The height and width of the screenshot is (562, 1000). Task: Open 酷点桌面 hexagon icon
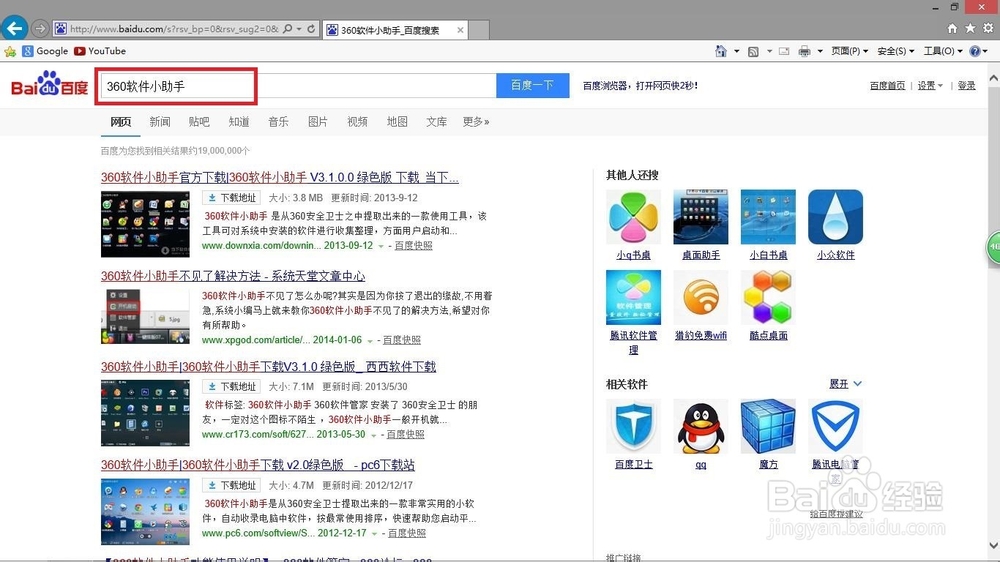(x=768, y=297)
